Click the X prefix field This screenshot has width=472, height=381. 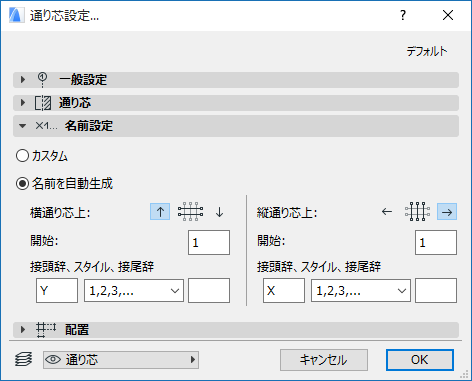[284, 291]
